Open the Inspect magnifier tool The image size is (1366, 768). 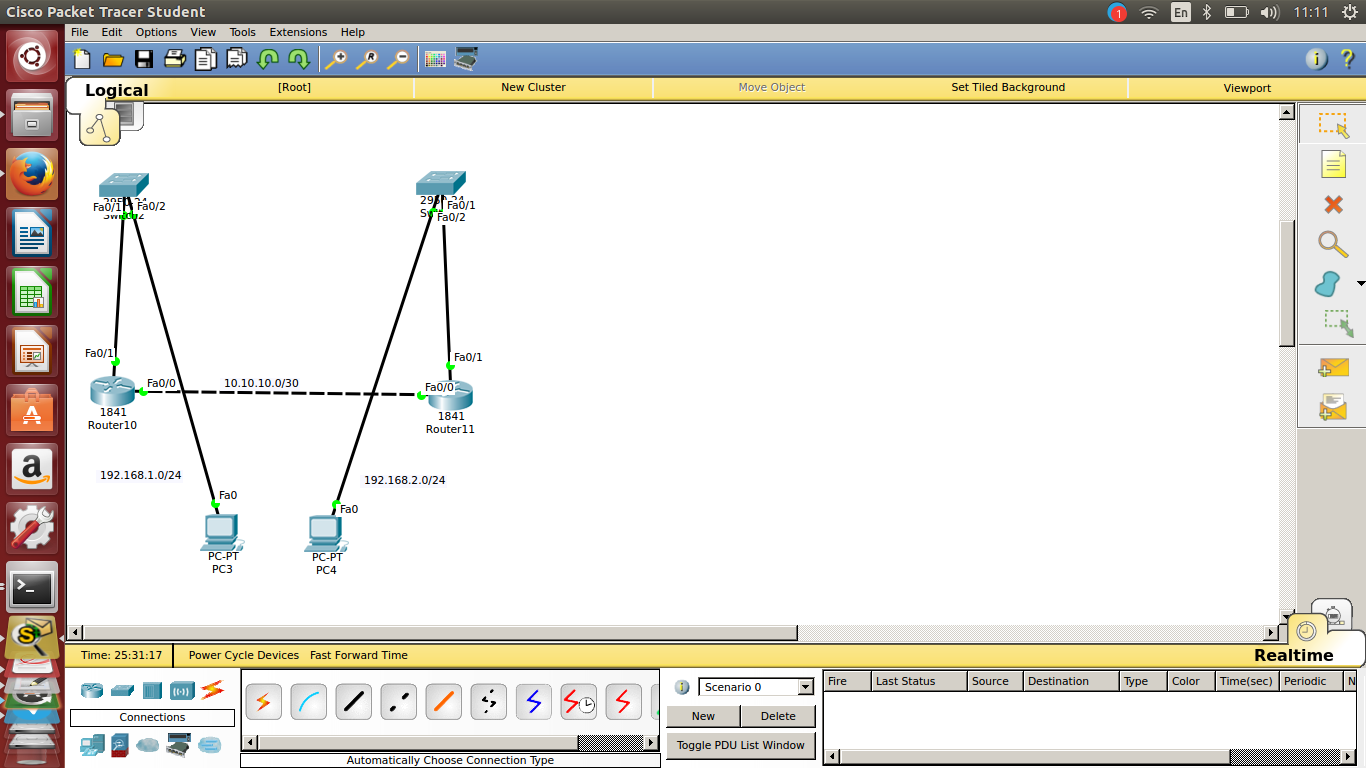1334,244
